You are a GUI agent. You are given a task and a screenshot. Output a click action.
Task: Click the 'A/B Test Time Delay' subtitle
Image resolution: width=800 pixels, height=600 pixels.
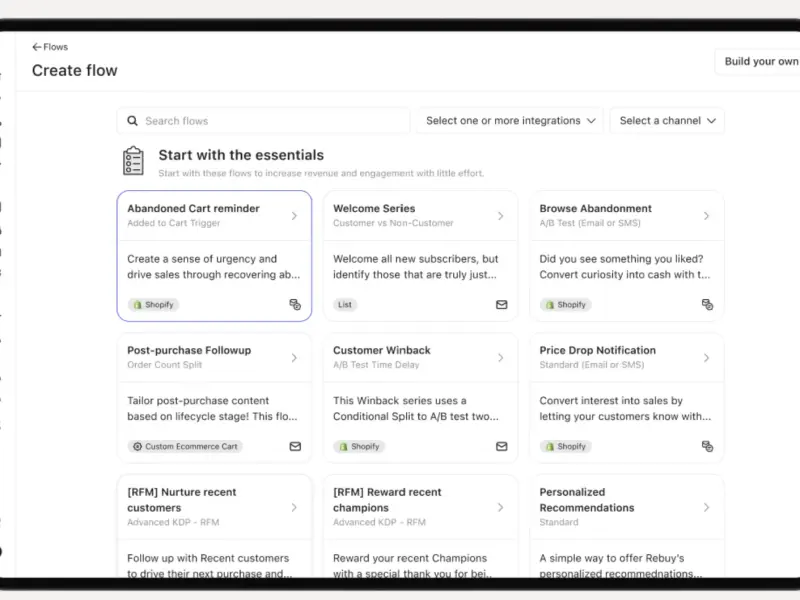[376, 365]
